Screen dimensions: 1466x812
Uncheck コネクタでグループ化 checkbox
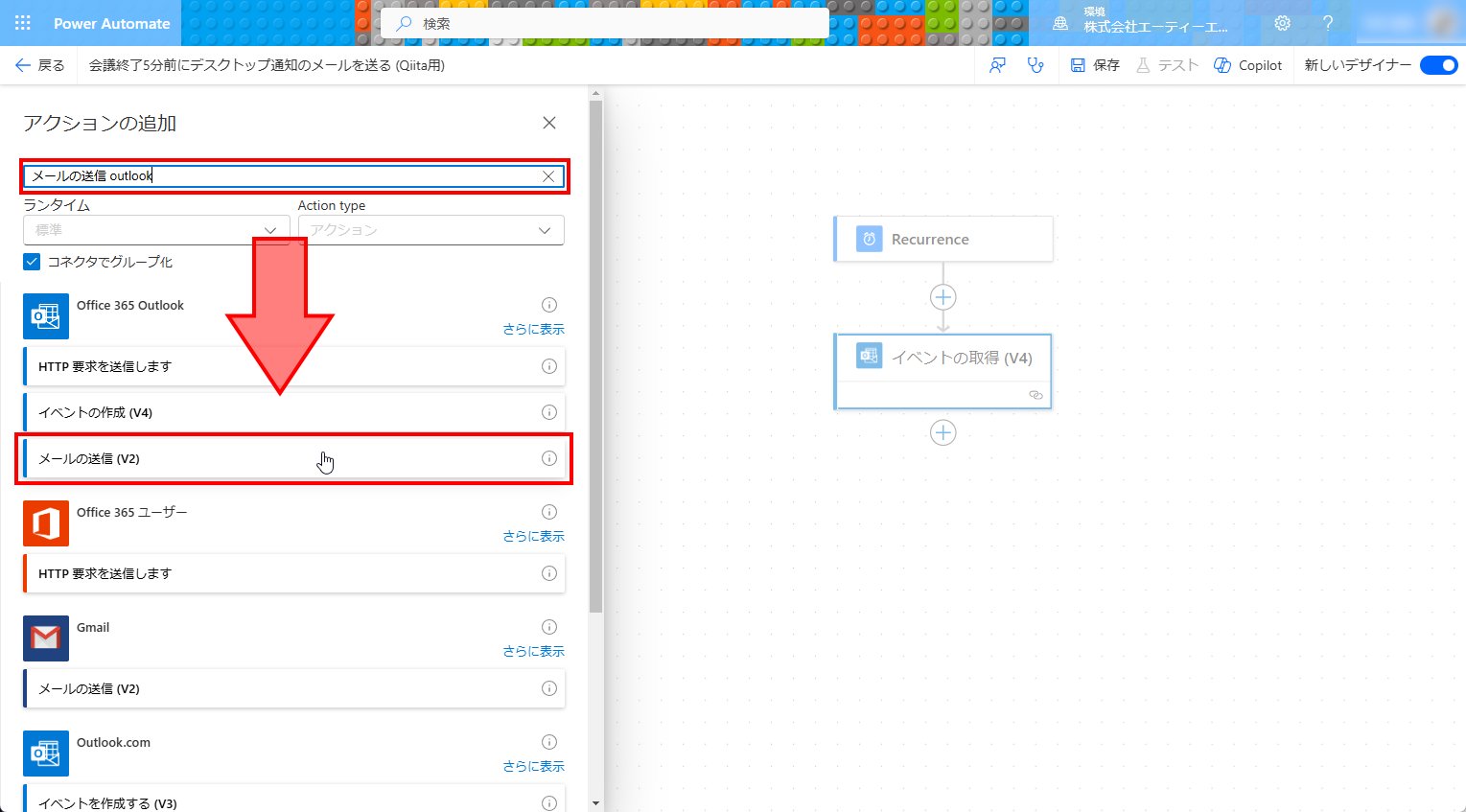pyautogui.click(x=32, y=262)
